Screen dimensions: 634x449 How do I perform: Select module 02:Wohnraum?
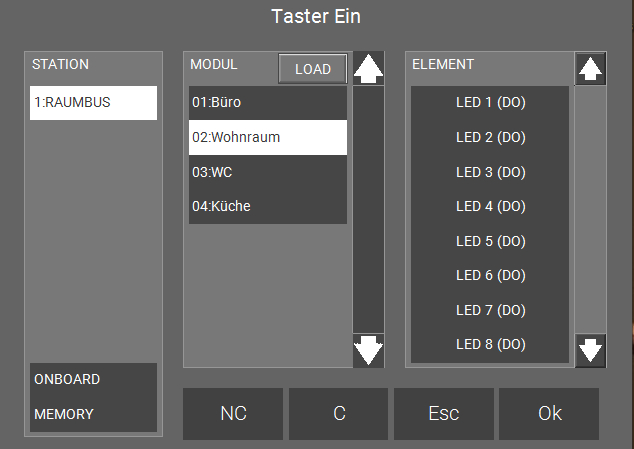[x=268, y=137]
